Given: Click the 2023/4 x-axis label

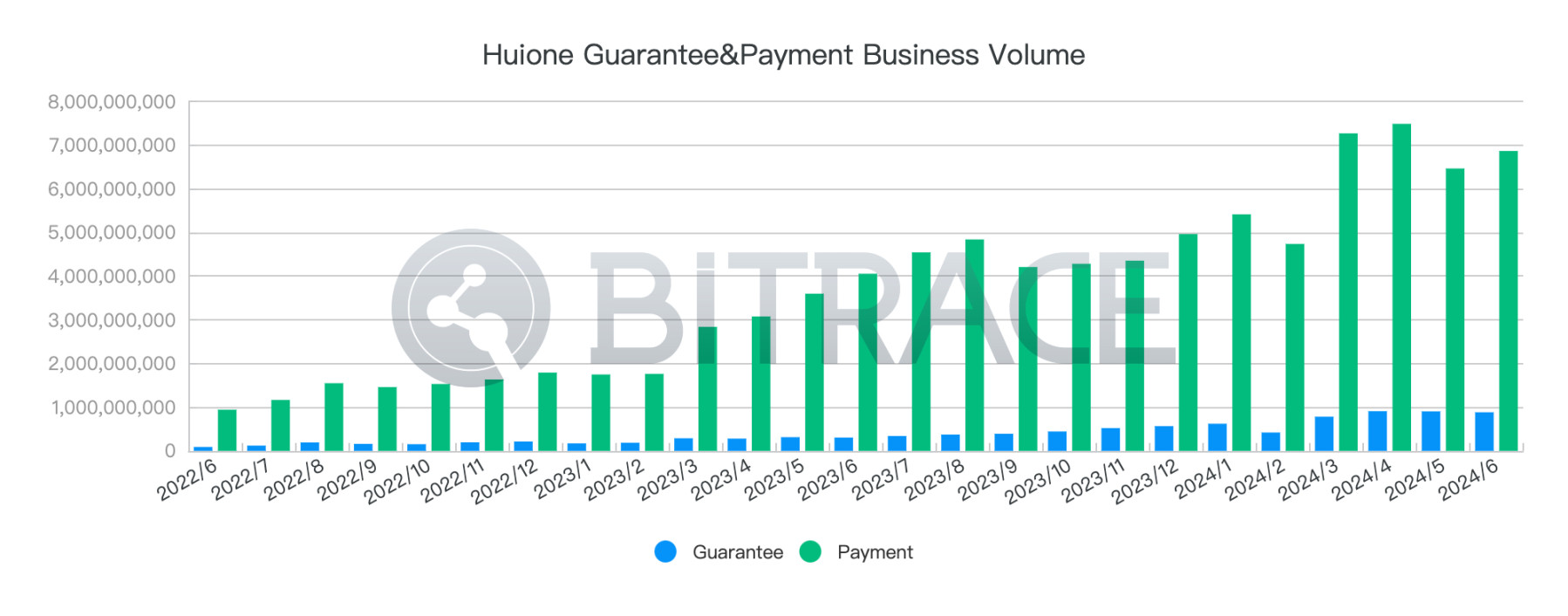Looking at the screenshot, I should click(x=720, y=479).
